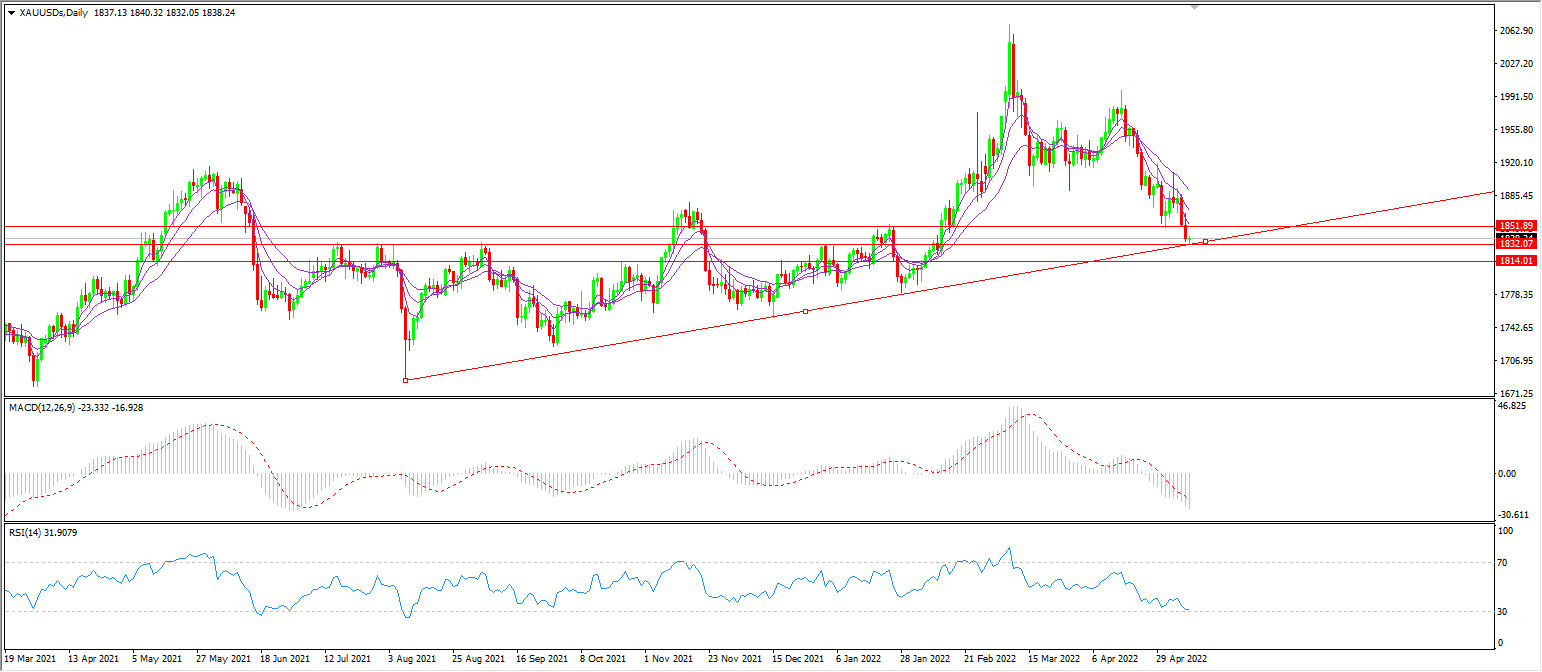
Task: Select trendline middle anchor near 15 Dec 2021
Action: [806, 311]
